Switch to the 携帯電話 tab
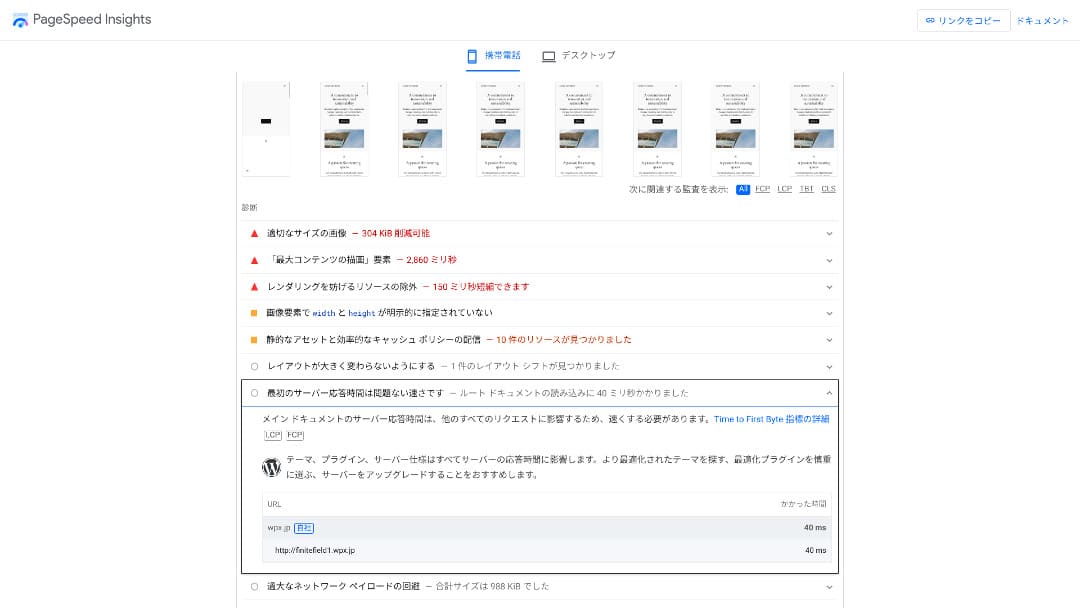Image resolution: width=1080 pixels, height=608 pixels. [493, 56]
